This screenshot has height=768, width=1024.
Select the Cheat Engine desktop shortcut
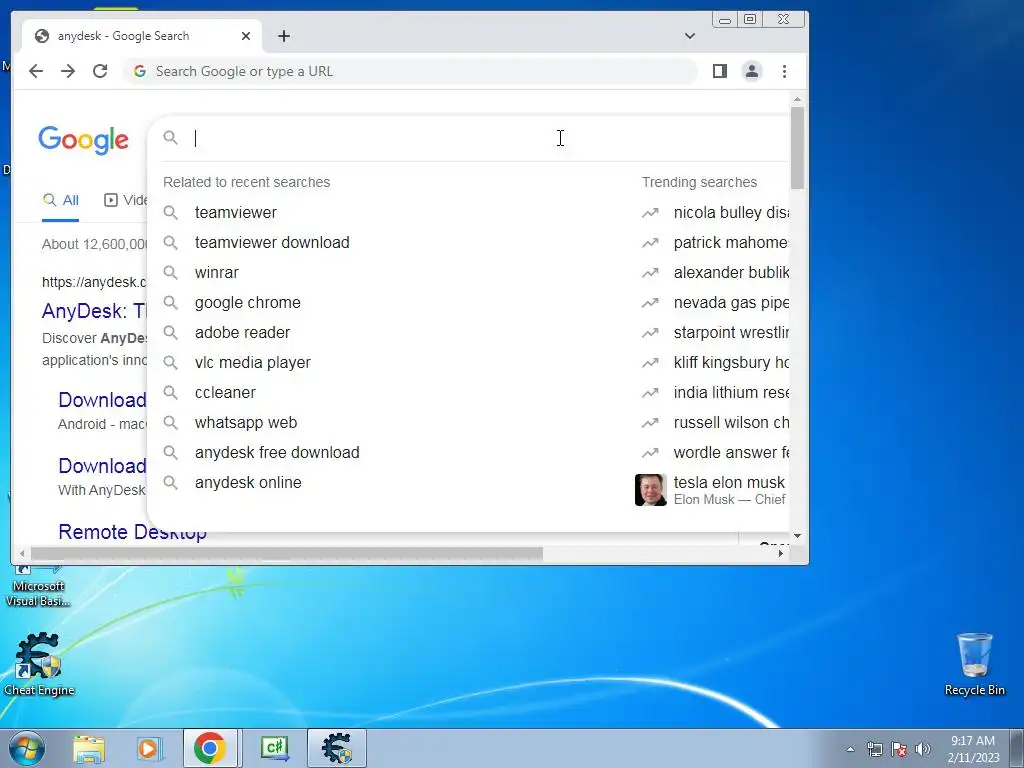pos(39,664)
